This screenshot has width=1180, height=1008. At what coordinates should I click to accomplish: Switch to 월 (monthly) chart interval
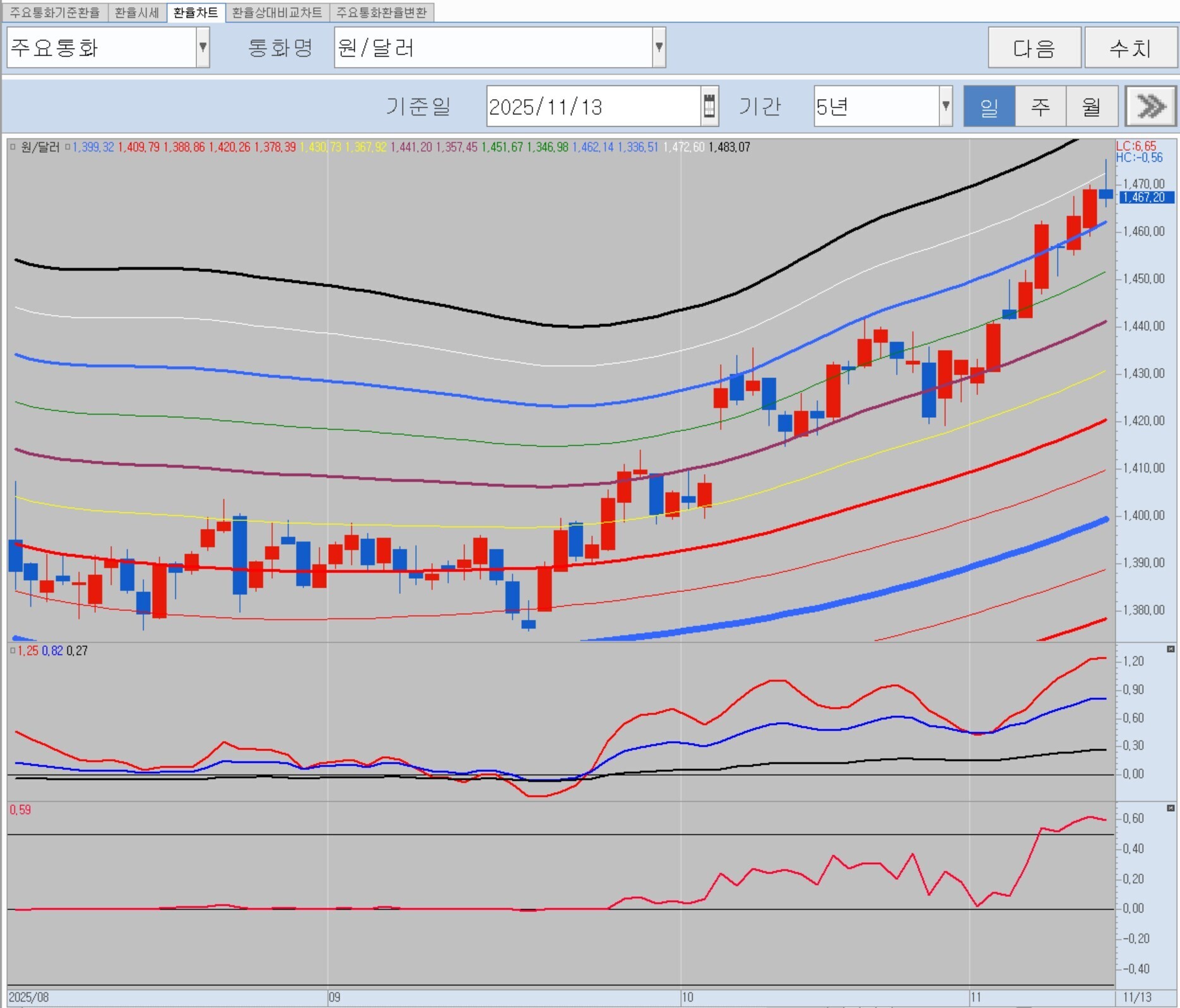pyautogui.click(x=1092, y=106)
